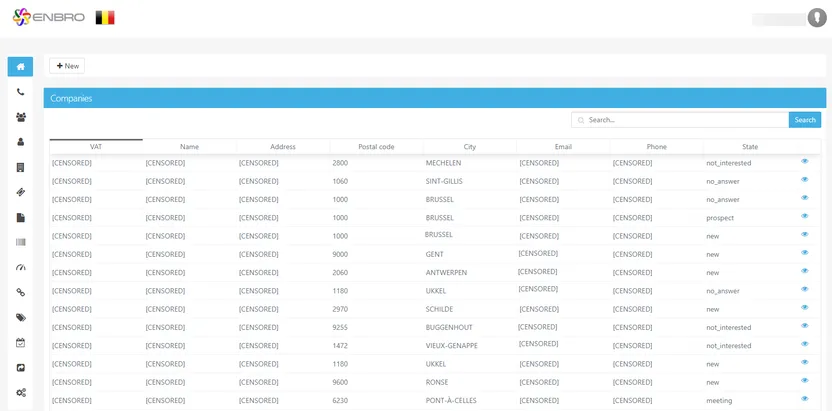The width and height of the screenshot is (832, 411).
Task: Sort by the City column header
Action: tap(470, 147)
